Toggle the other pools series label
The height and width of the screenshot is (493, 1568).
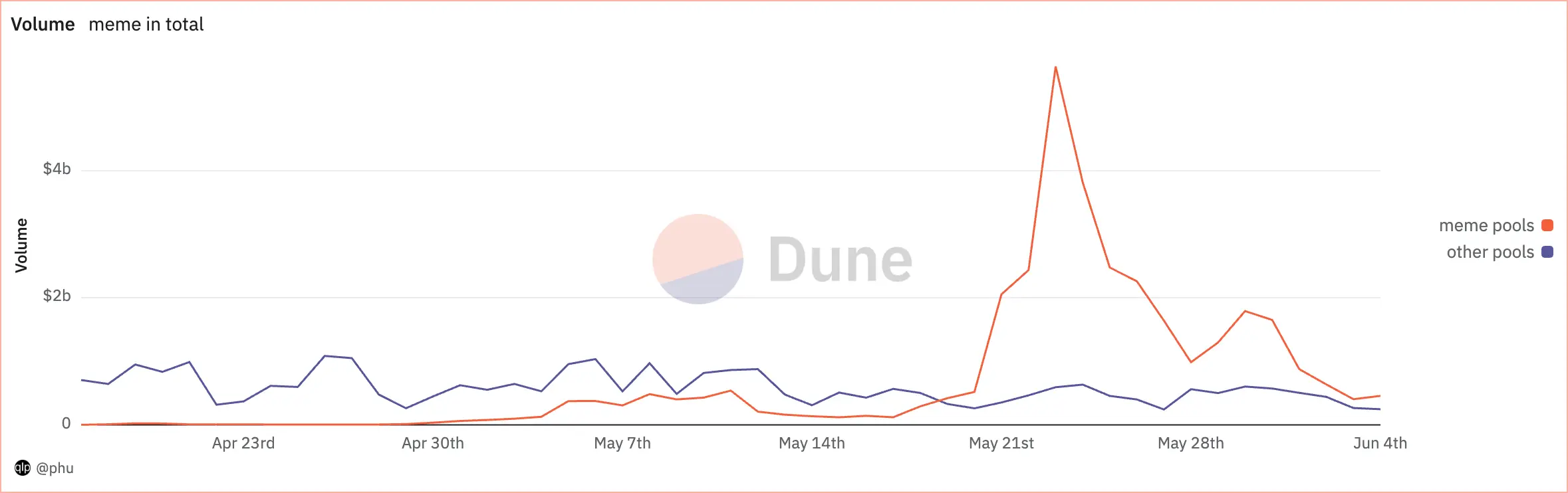pos(1490,252)
